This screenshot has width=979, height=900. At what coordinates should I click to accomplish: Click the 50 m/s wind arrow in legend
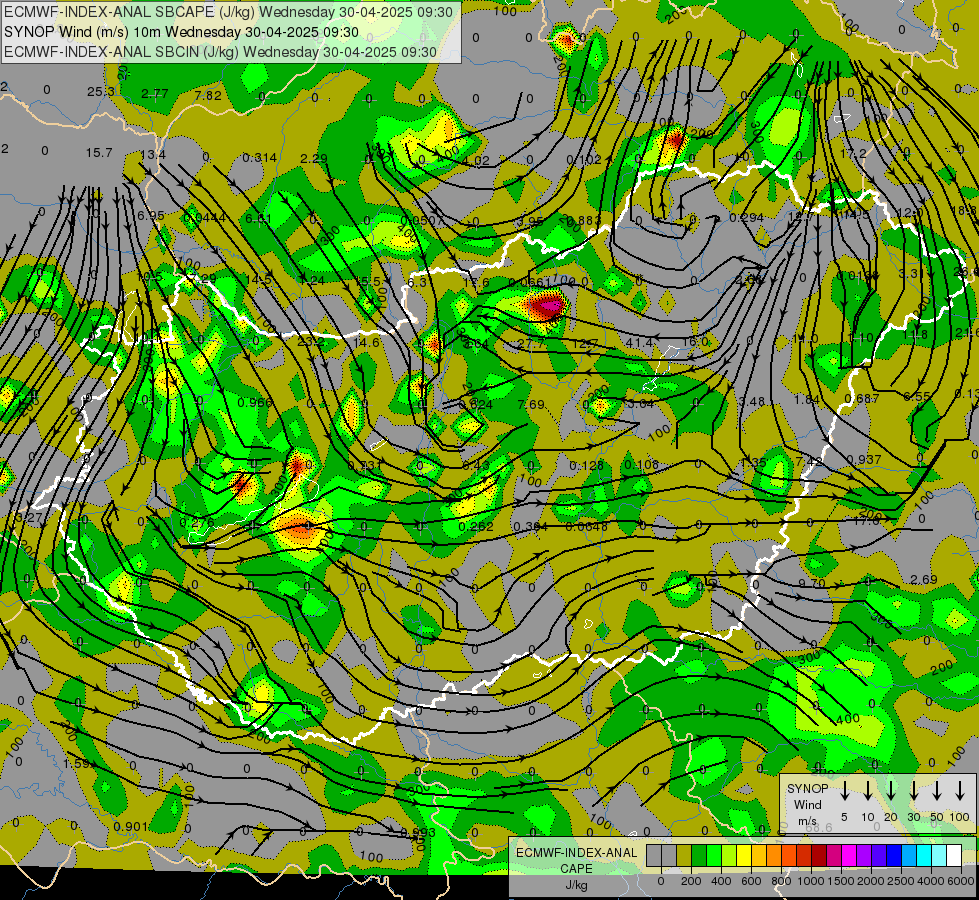[x=937, y=791]
